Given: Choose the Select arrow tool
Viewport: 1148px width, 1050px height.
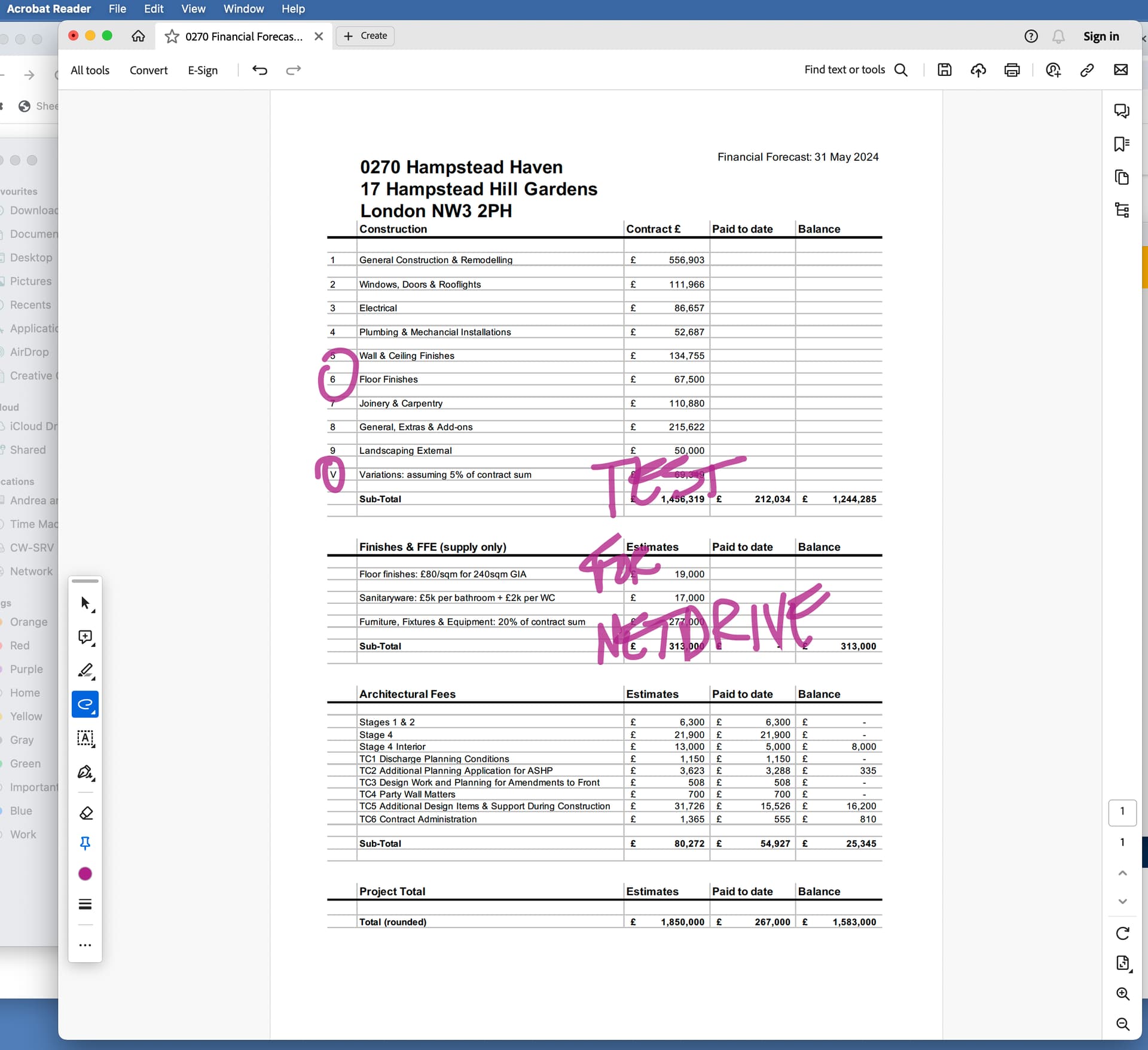Looking at the screenshot, I should (86, 603).
